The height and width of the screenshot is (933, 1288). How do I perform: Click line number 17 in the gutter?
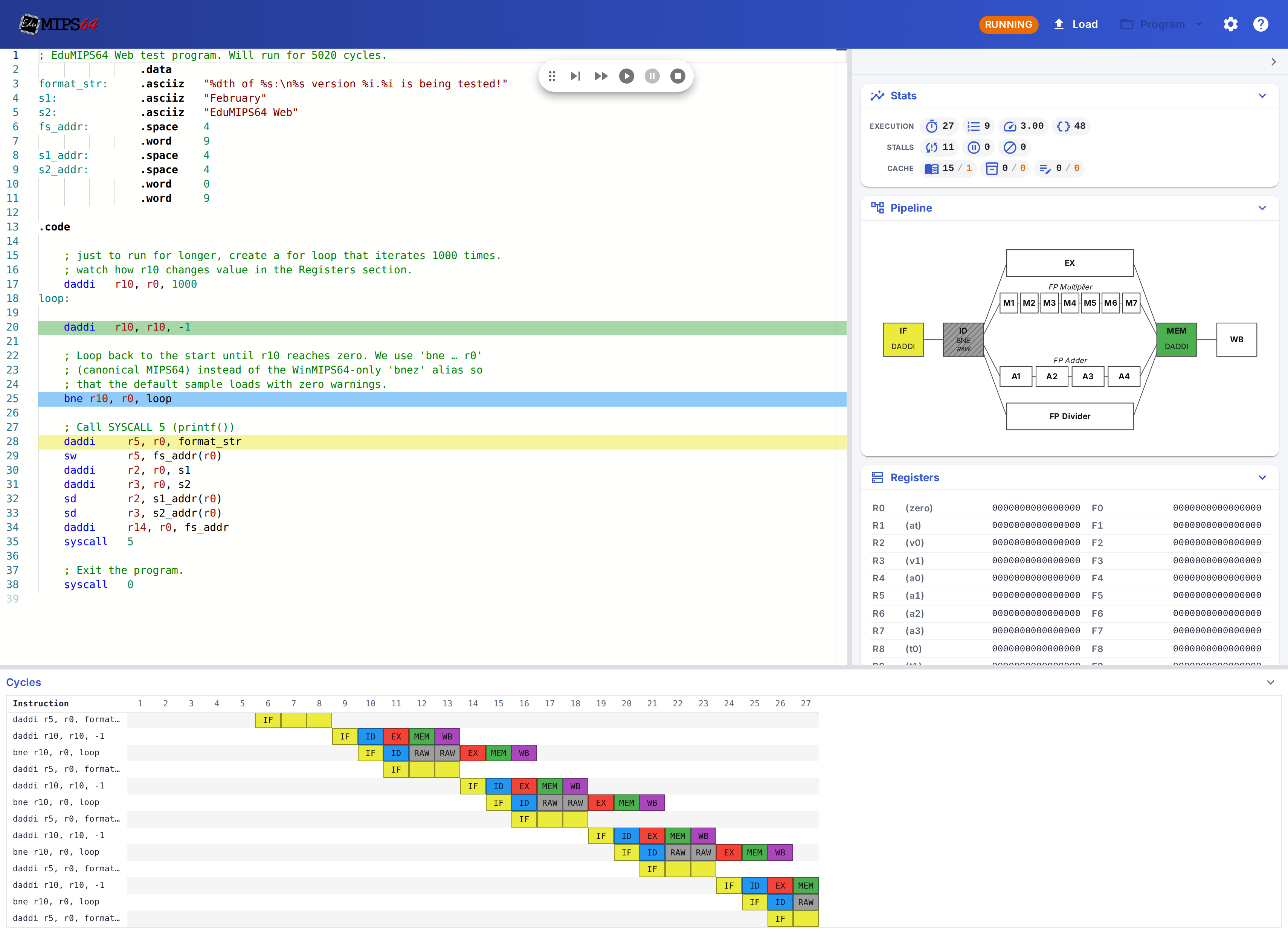tap(12, 284)
